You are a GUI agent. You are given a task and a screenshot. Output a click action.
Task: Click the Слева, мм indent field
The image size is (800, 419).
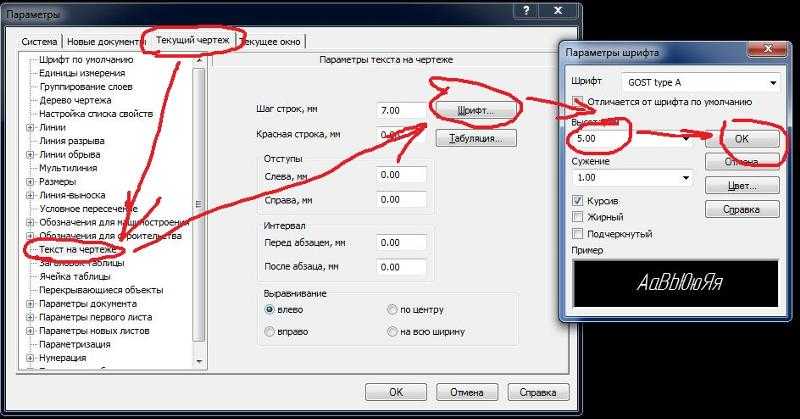tap(401, 175)
